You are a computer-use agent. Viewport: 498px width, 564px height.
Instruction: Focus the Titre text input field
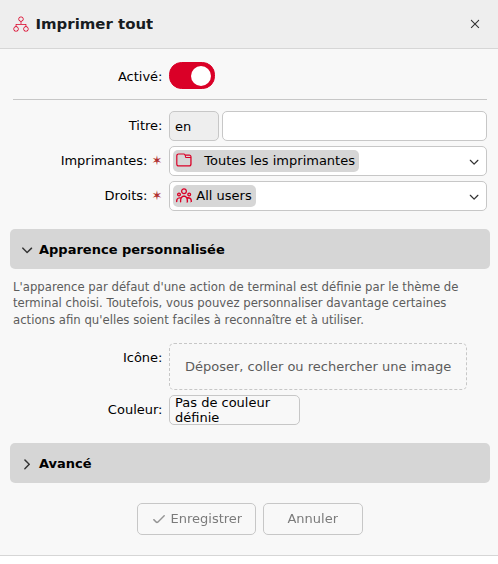(x=354, y=126)
